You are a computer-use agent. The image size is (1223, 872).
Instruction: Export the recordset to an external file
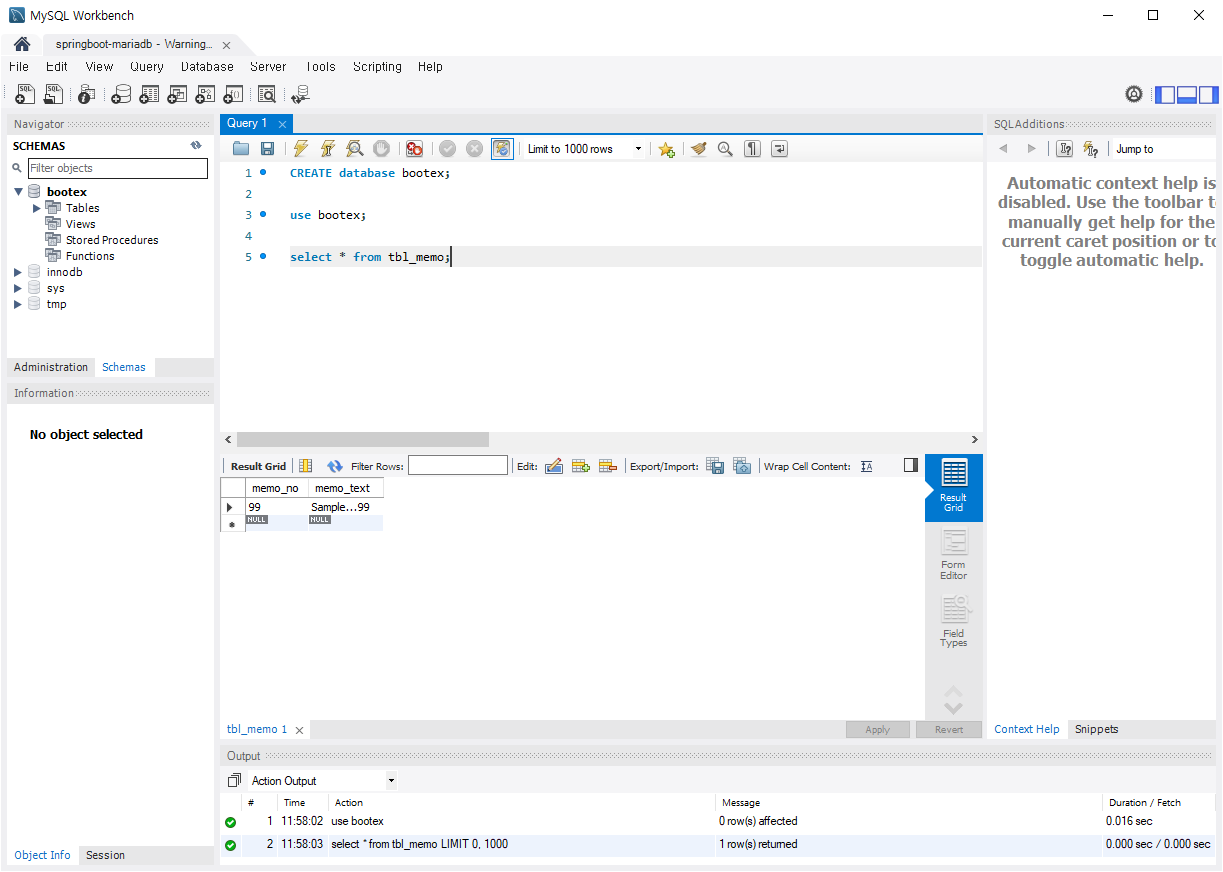[715, 466]
